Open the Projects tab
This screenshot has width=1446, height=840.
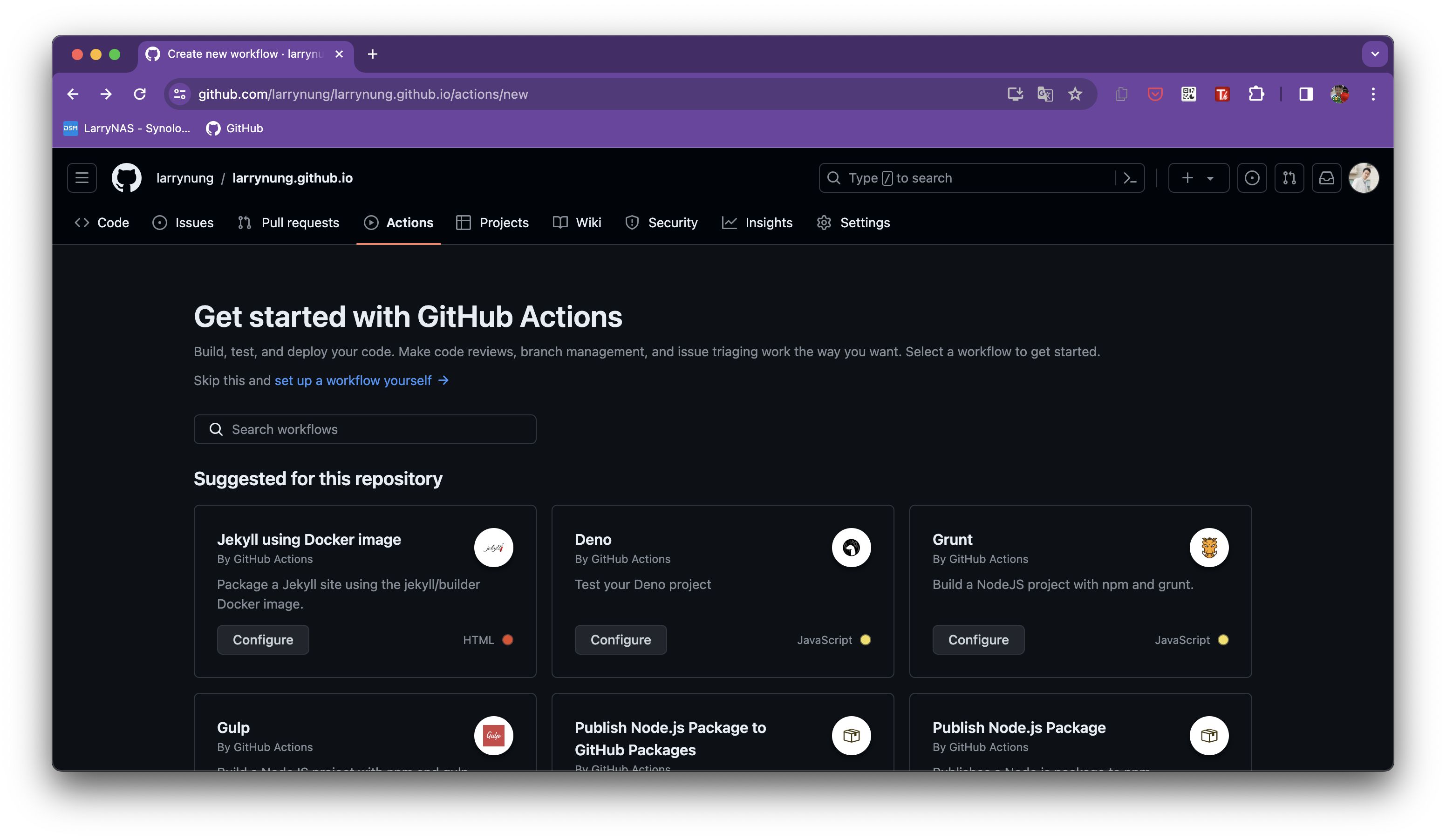click(492, 223)
